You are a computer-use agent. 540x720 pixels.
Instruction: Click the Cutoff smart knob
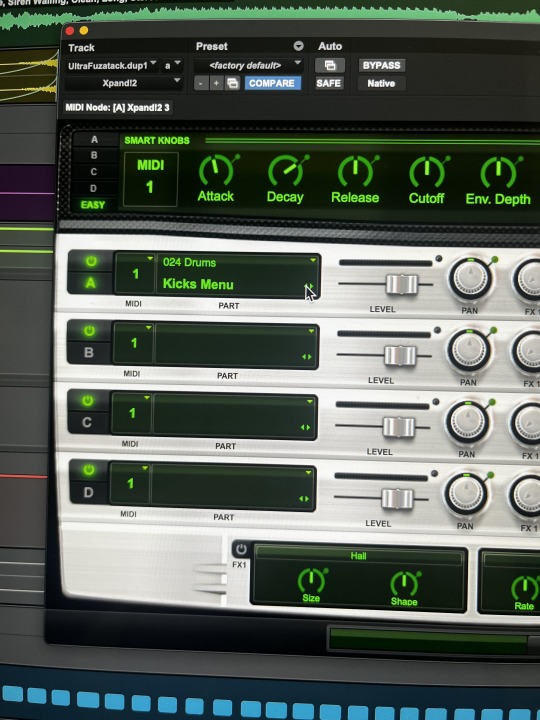coord(427,171)
